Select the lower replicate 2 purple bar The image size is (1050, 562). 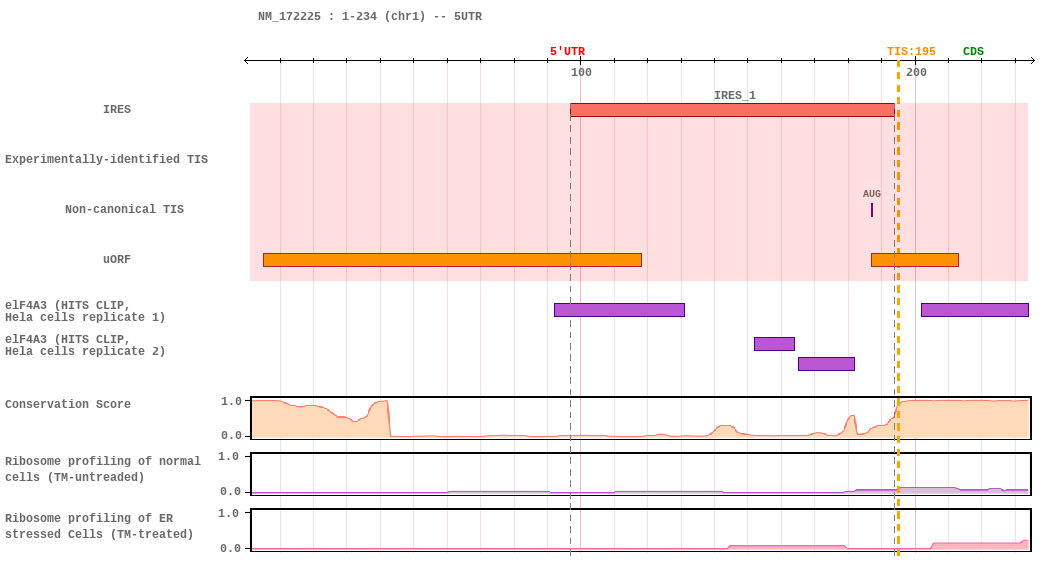[826, 364]
